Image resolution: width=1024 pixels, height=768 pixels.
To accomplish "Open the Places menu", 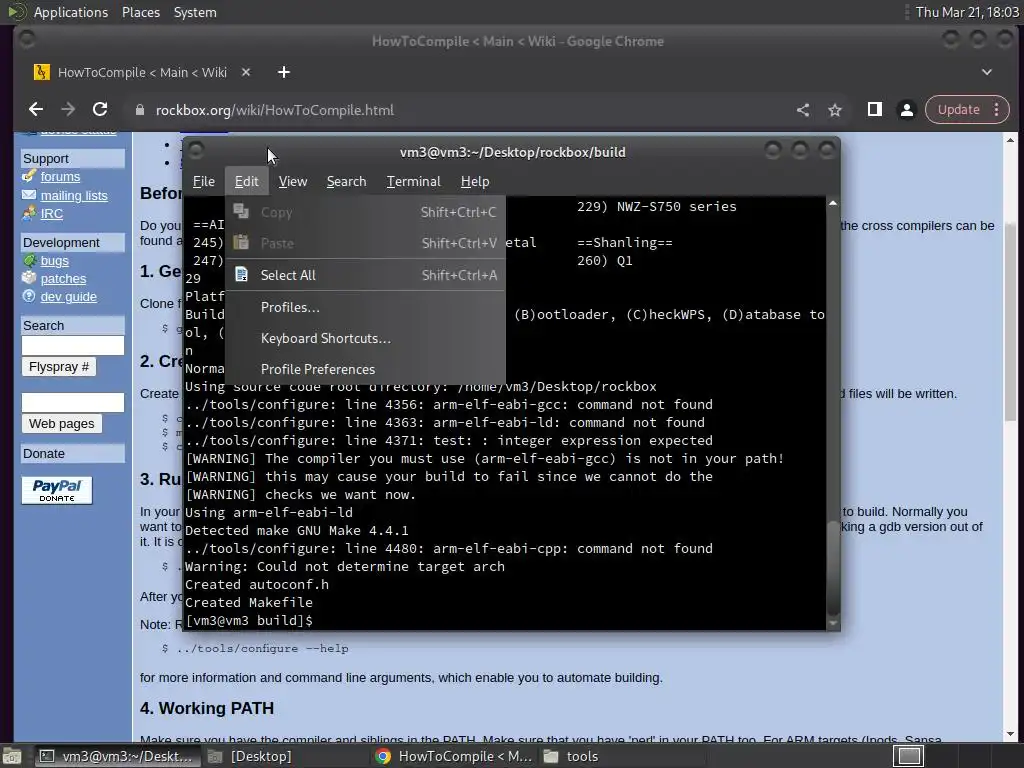I will 140,12.
